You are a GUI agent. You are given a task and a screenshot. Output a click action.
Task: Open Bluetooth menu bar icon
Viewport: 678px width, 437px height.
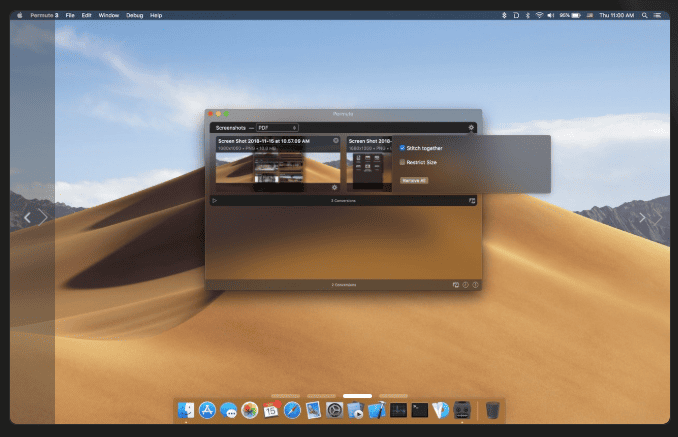click(x=528, y=15)
